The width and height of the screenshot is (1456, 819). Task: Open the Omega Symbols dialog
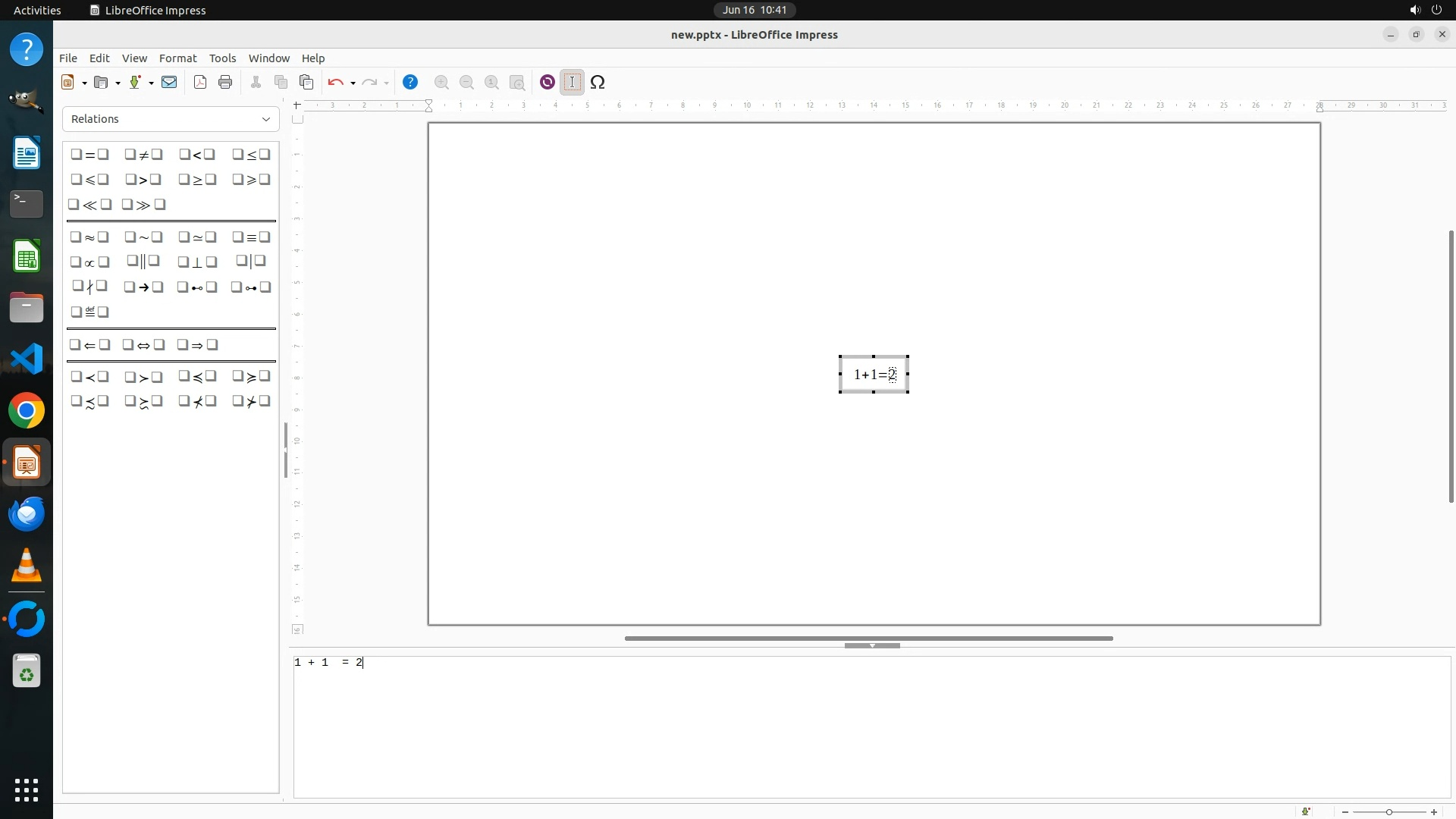coord(598,83)
